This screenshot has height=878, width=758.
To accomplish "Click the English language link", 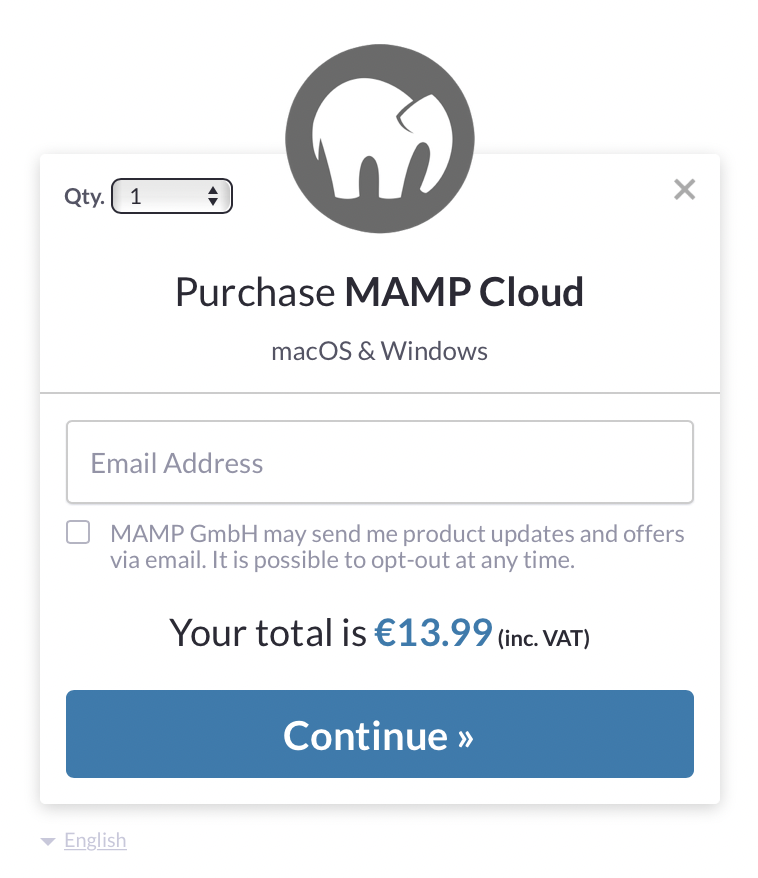I will (x=95, y=840).
